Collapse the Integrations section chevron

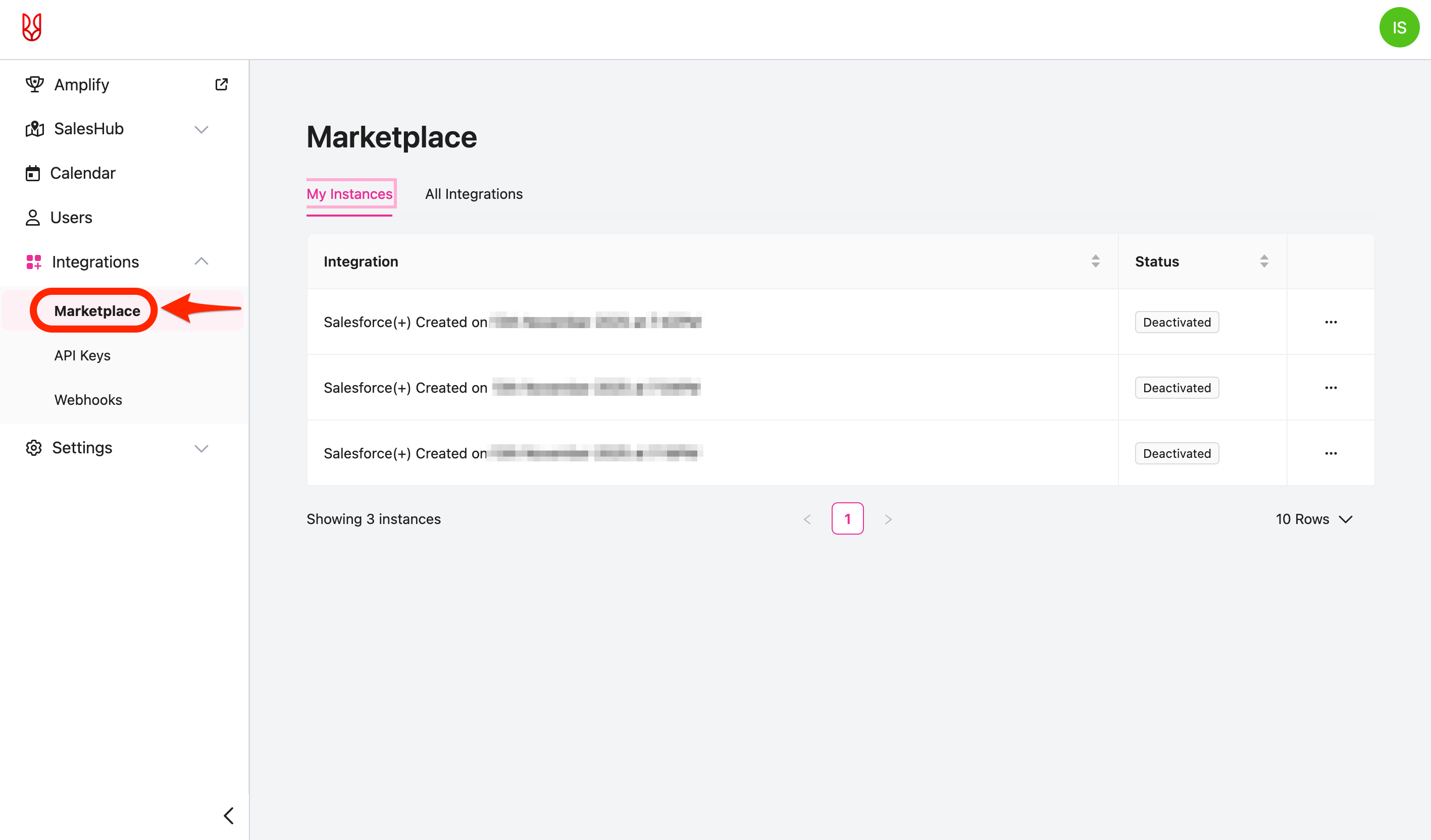201,261
